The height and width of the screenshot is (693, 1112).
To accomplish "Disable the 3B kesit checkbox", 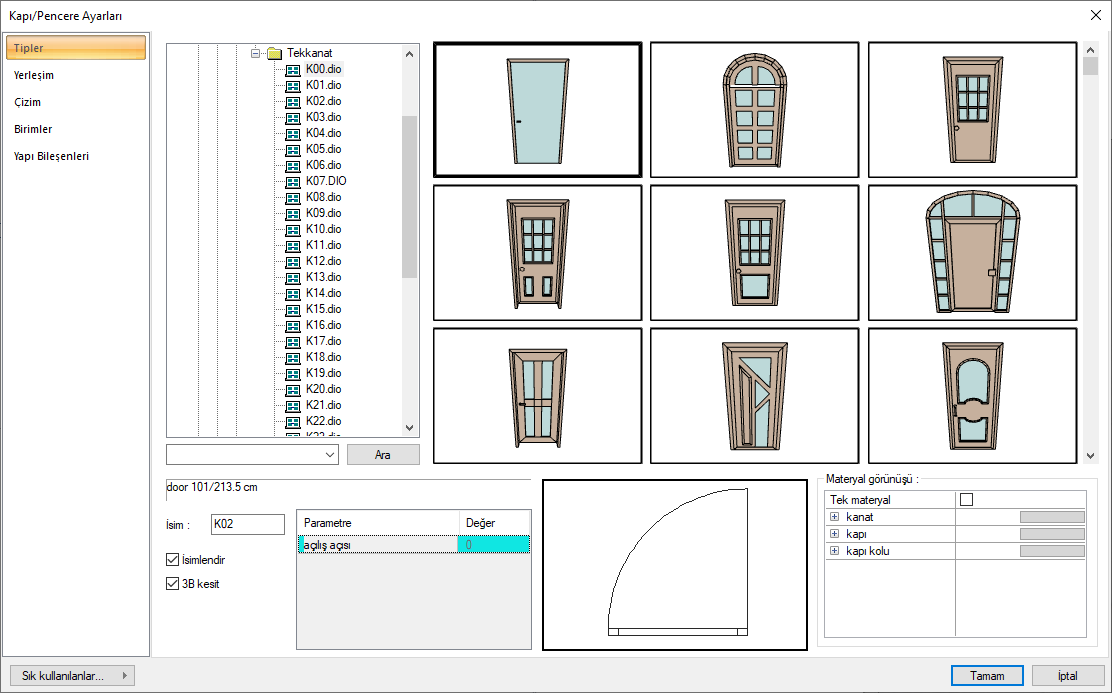I will [x=173, y=584].
